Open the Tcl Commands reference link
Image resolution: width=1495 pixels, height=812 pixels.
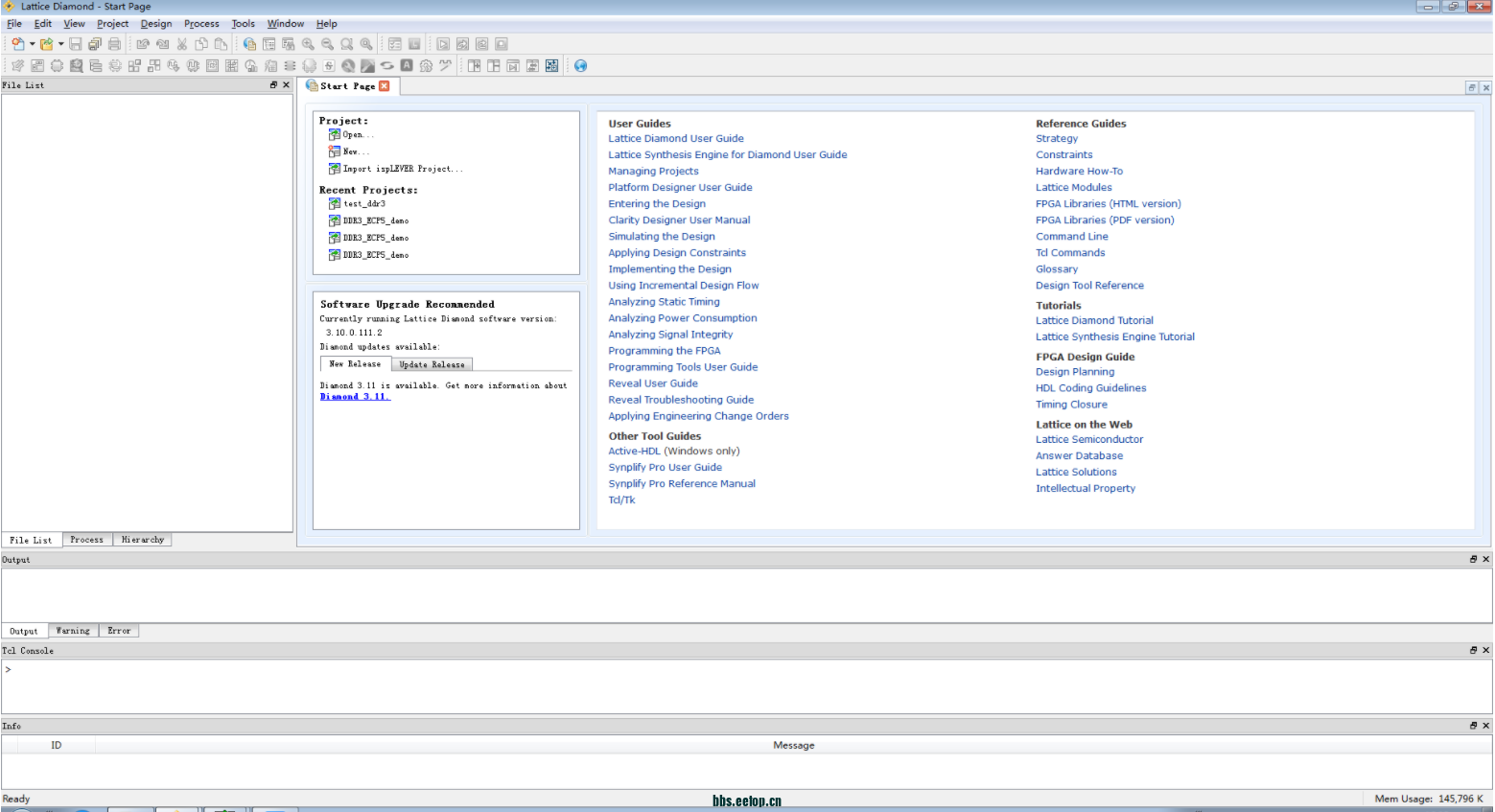(x=1070, y=253)
